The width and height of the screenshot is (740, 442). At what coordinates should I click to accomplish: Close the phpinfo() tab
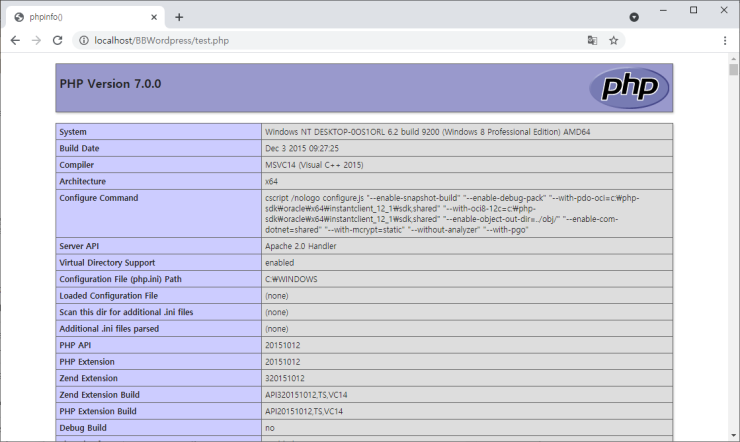(x=154, y=17)
